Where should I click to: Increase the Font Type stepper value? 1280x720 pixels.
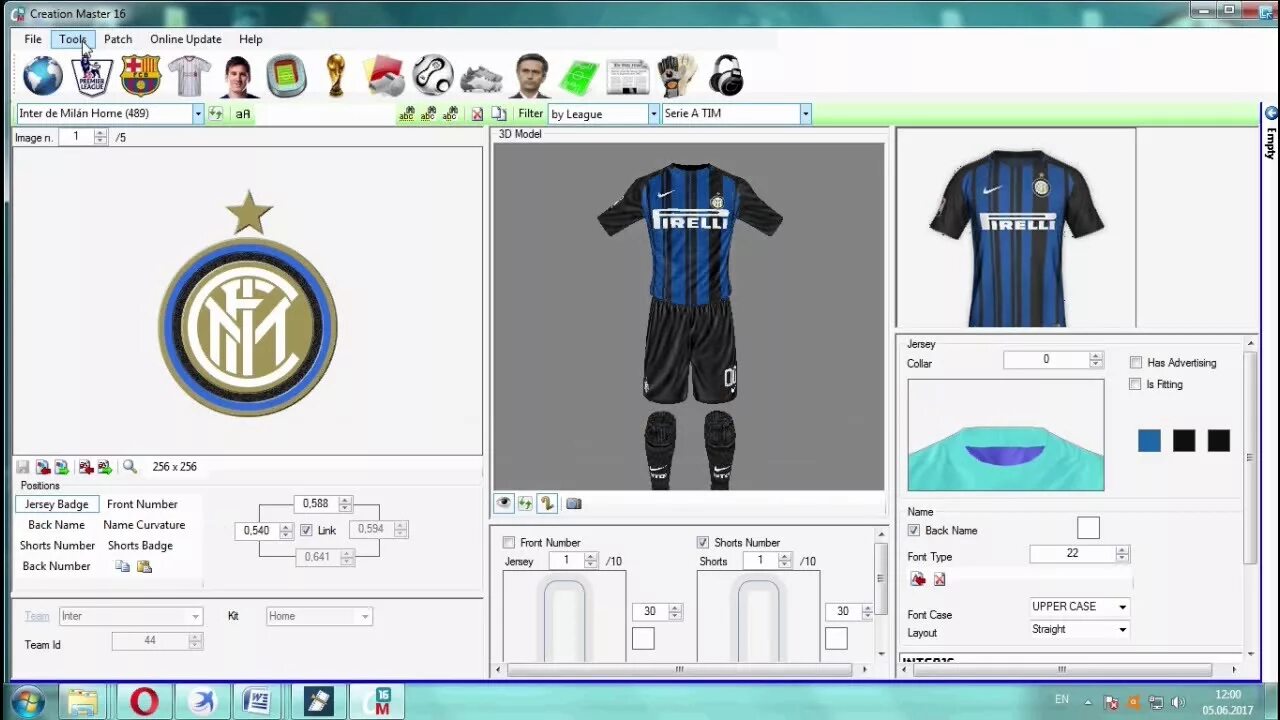(1121, 550)
